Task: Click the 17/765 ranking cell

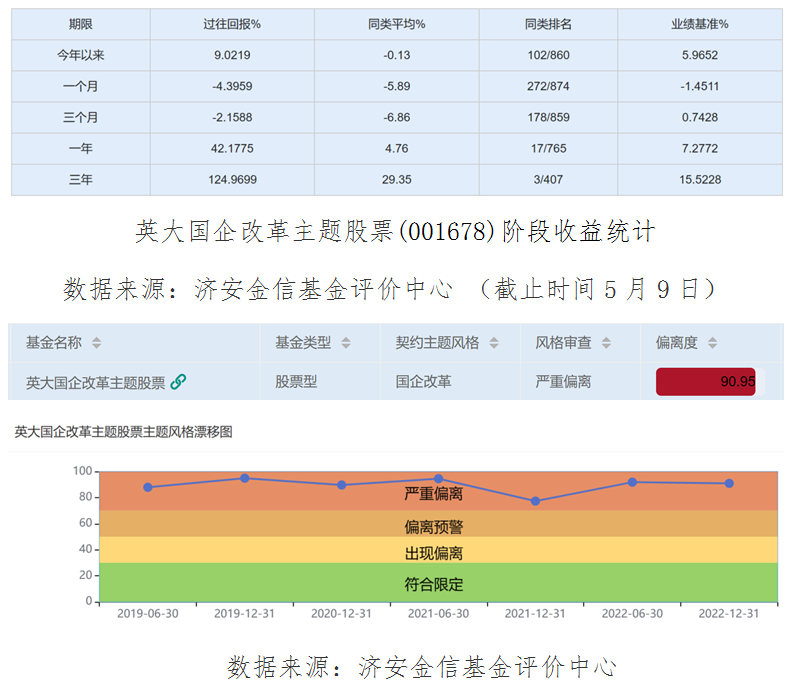Action: click(548, 149)
